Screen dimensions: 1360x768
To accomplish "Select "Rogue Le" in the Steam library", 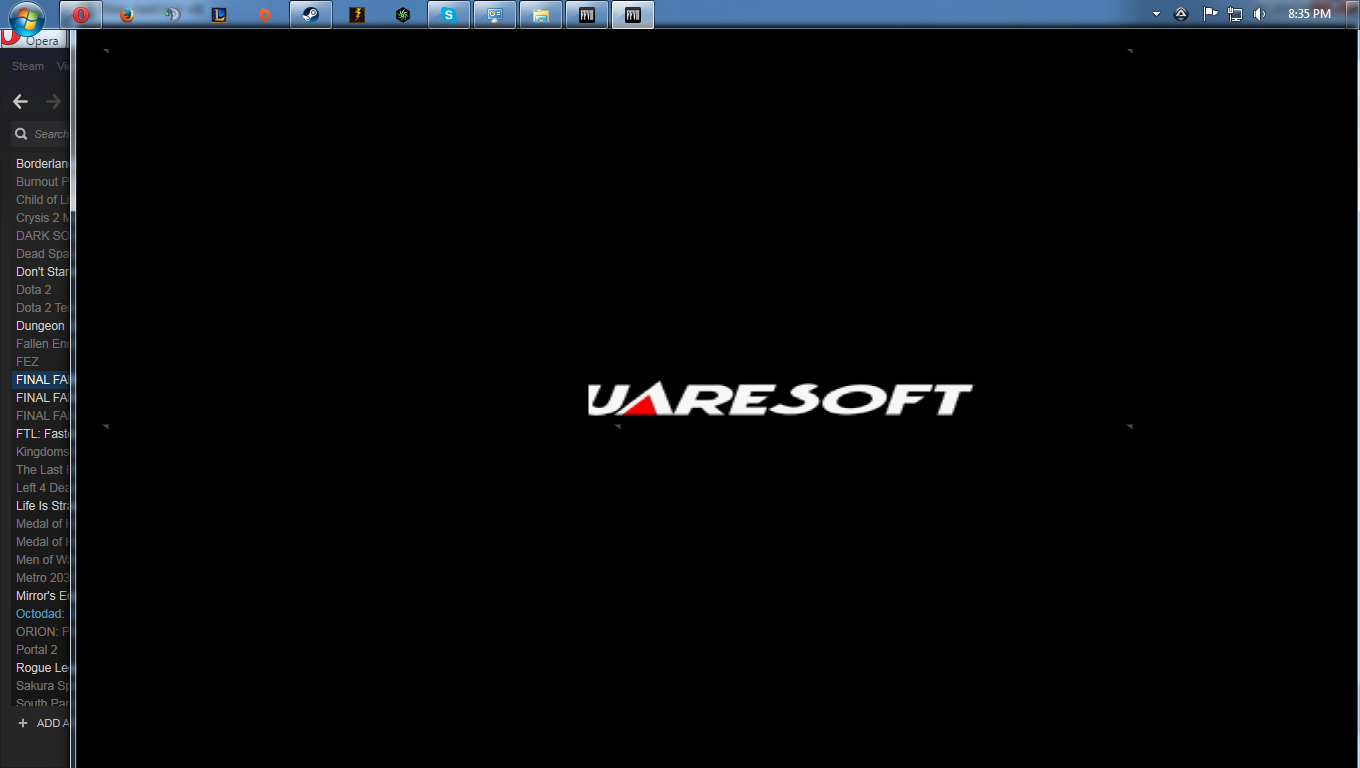I will tap(42, 668).
